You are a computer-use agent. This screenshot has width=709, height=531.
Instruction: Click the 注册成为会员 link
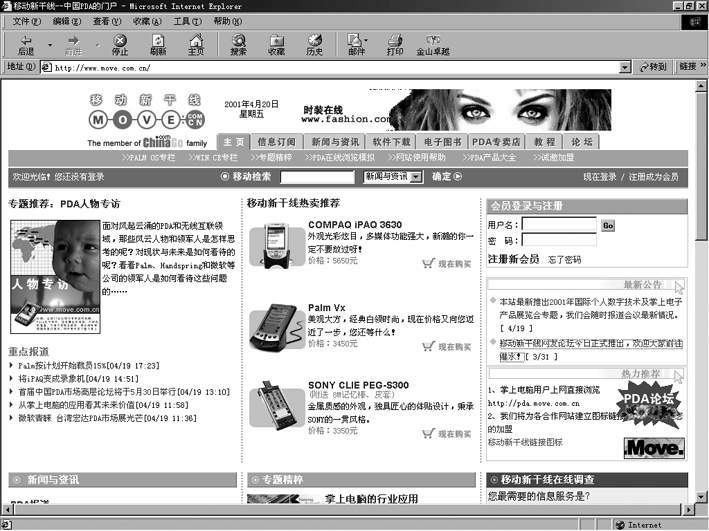654,177
